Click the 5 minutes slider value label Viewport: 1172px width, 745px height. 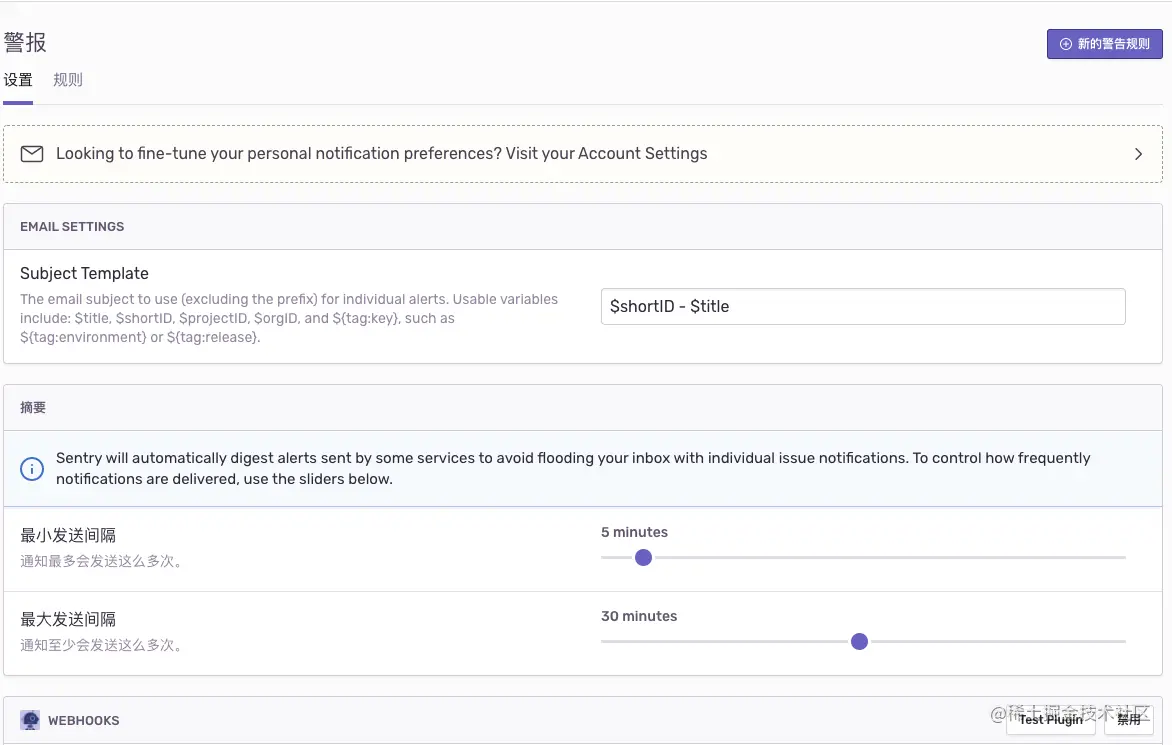click(634, 532)
